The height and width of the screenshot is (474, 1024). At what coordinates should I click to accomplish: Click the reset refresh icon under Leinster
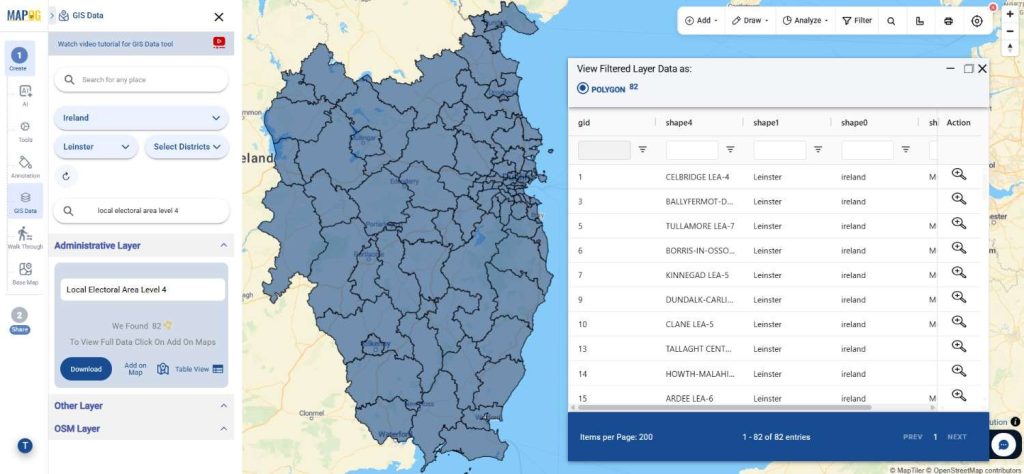coord(65,176)
